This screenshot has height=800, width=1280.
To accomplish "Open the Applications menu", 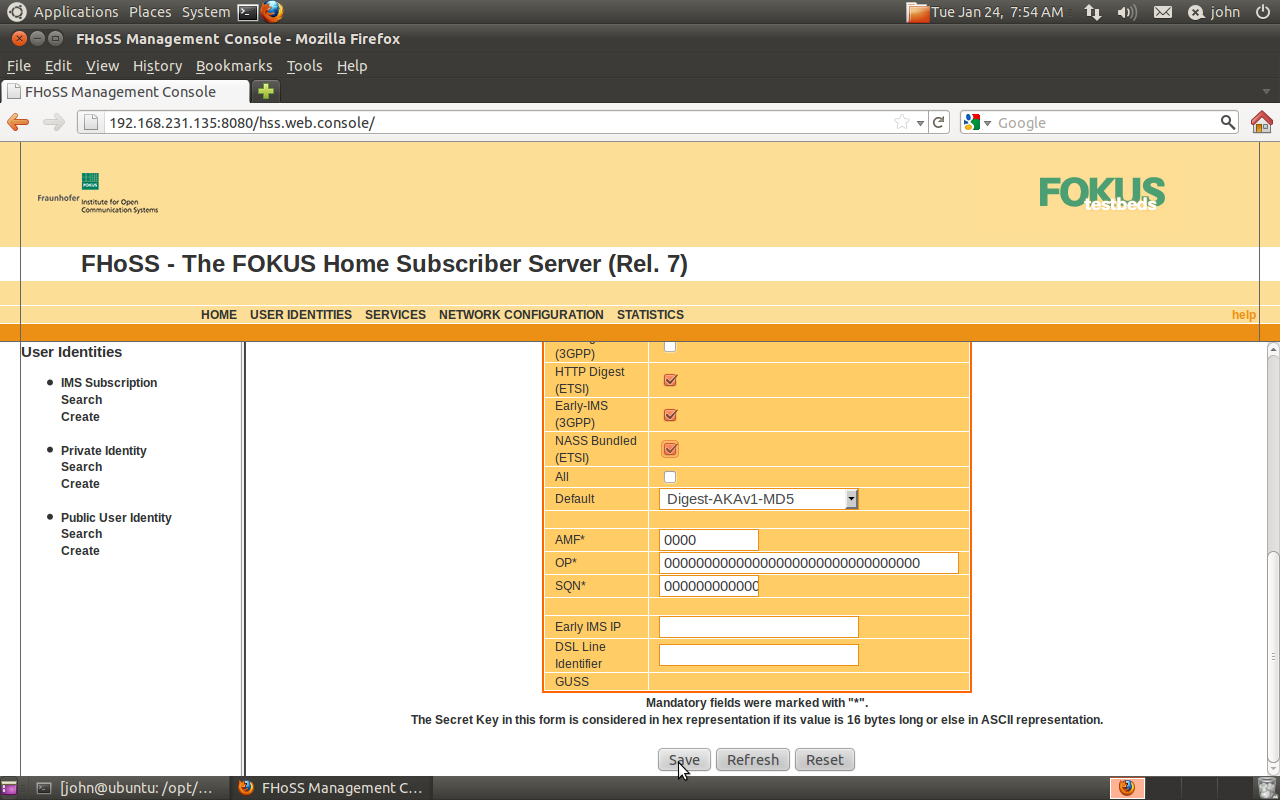I will pyautogui.click(x=76, y=12).
